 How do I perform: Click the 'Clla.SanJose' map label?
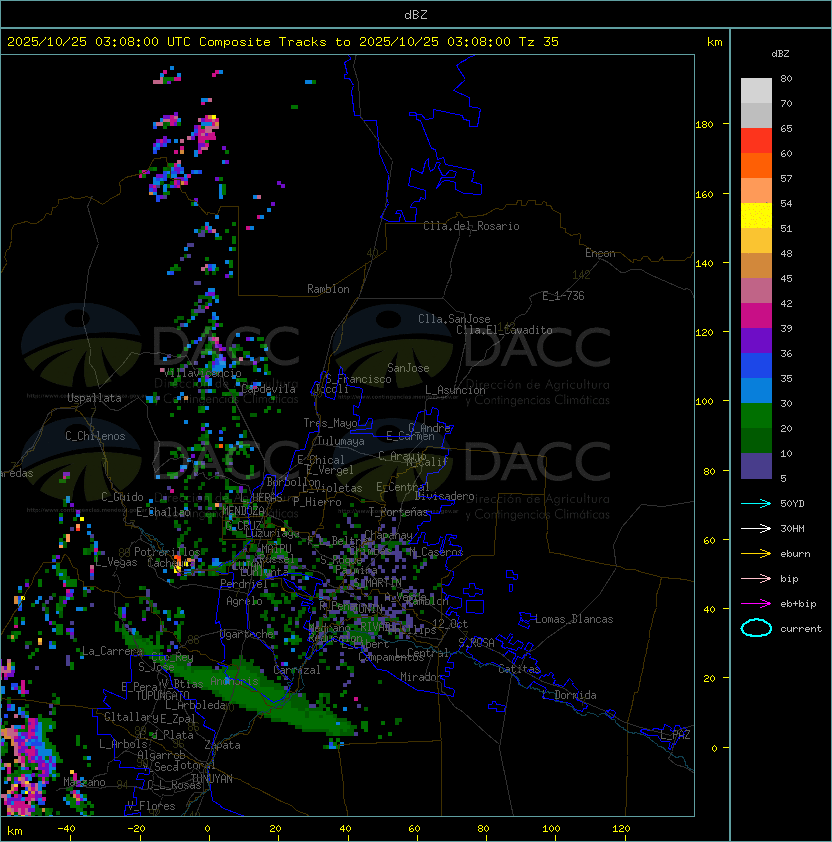pos(454,319)
